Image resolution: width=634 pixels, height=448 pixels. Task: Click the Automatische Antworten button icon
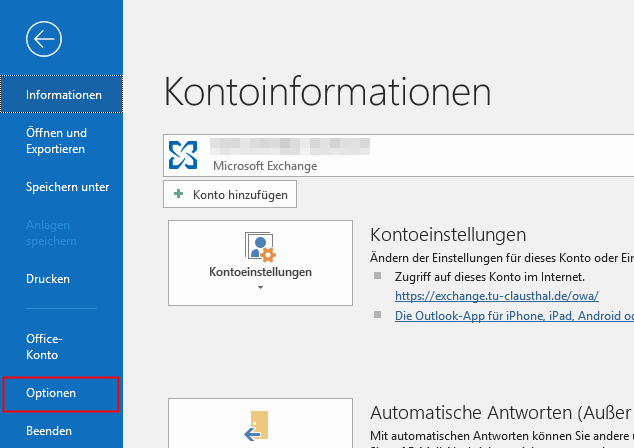tap(260, 424)
